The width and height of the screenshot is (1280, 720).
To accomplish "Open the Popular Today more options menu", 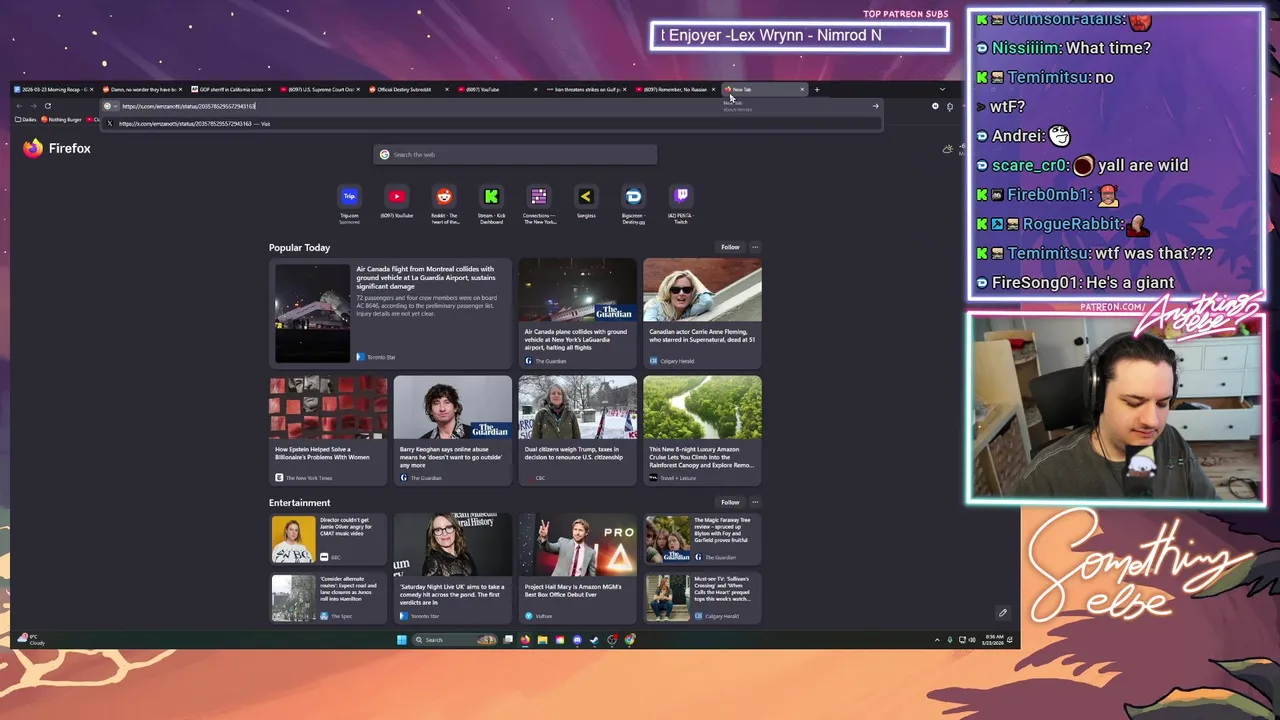I will pos(755,247).
